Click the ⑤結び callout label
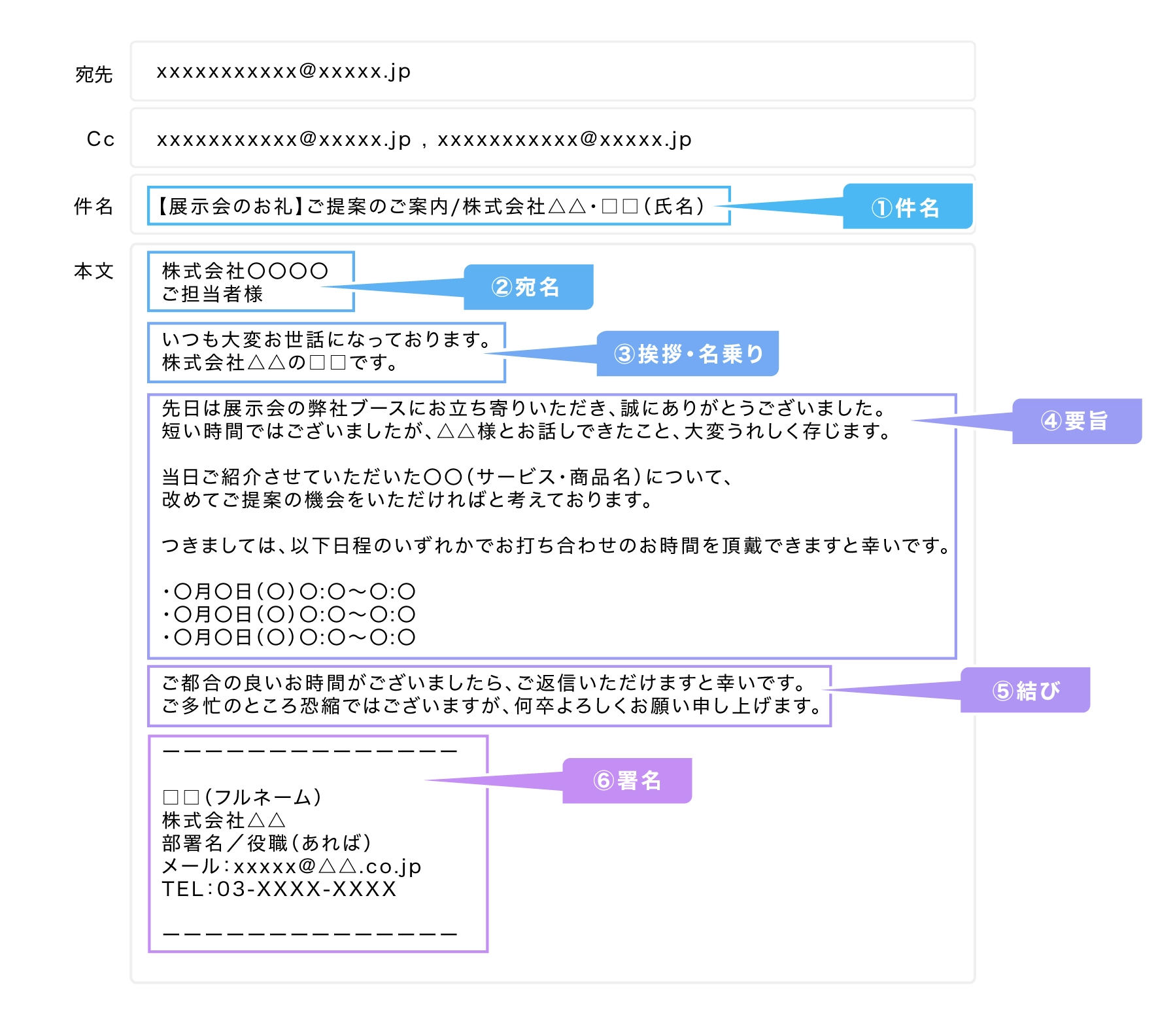The width and height of the screenshot is (1158, 1036). pos(1025,690)
